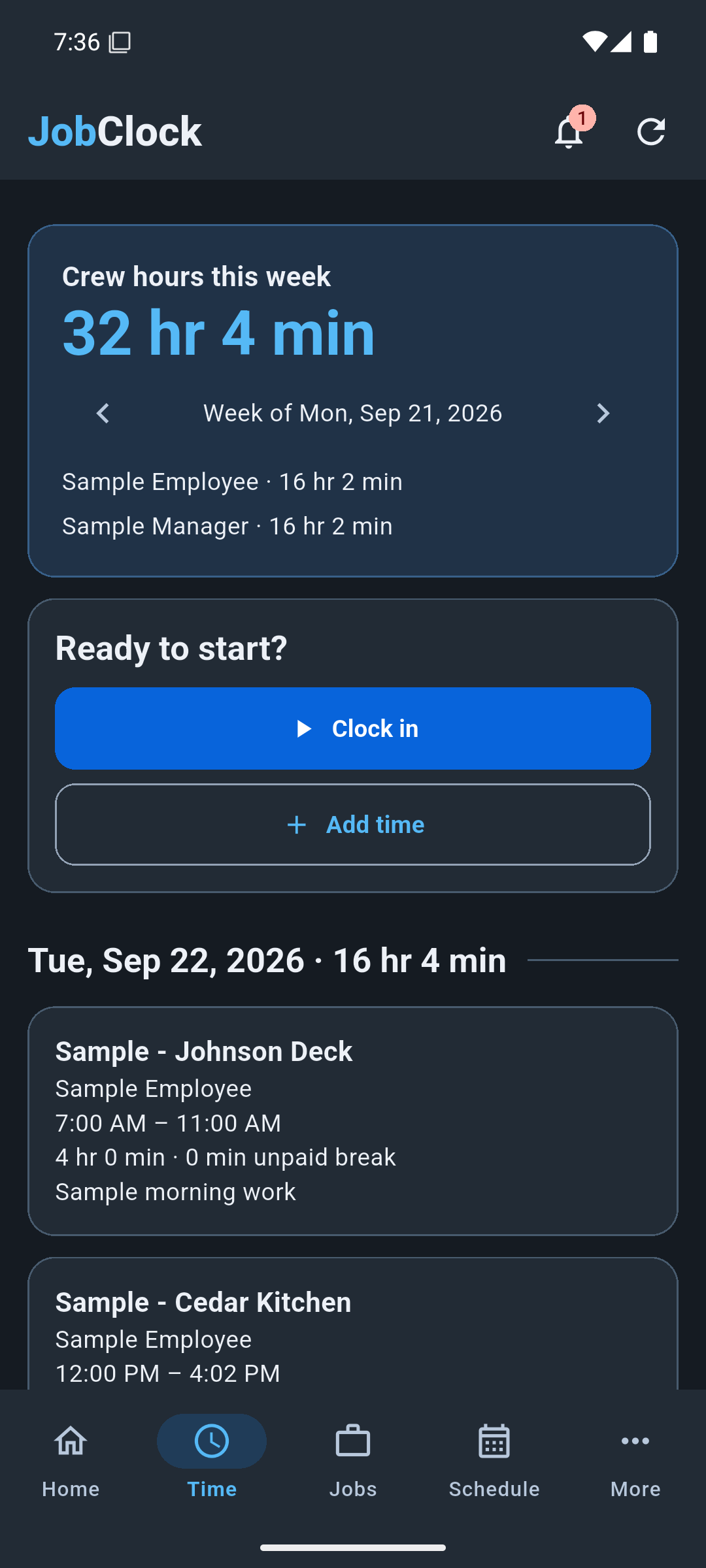Tap Sample Manager hours row
The image size is (706, 1568).
tap(227, 527)
